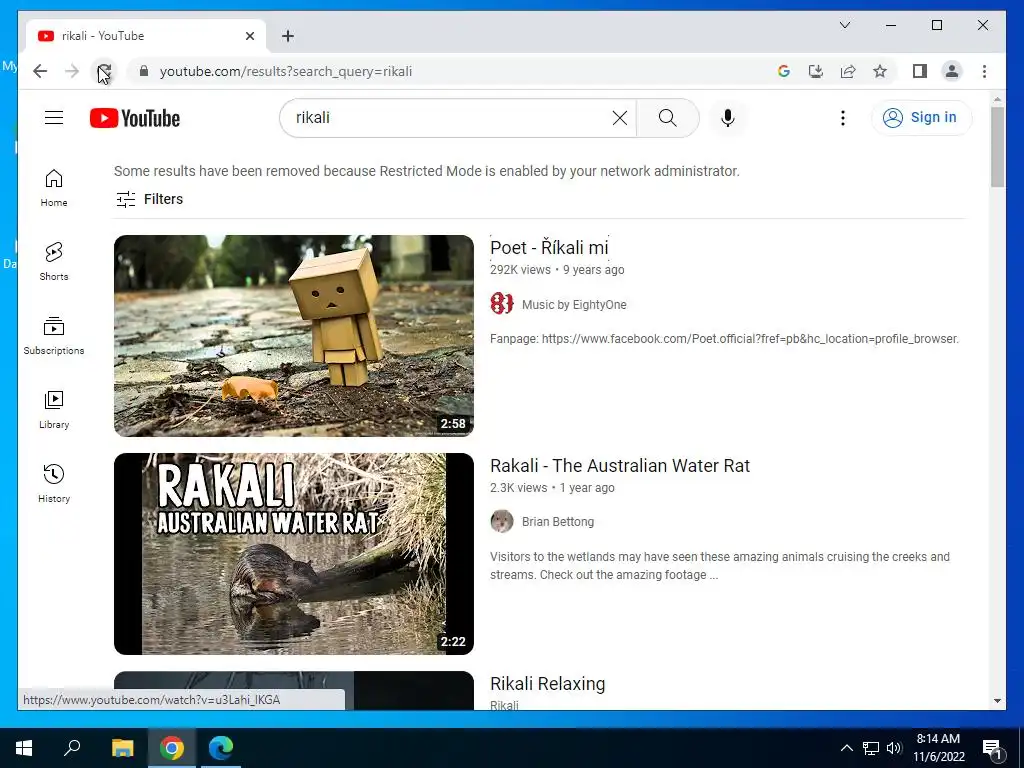This screenshot has height=768, width=1024.
Task: Open the notification center icon
Action: (993, 748)
